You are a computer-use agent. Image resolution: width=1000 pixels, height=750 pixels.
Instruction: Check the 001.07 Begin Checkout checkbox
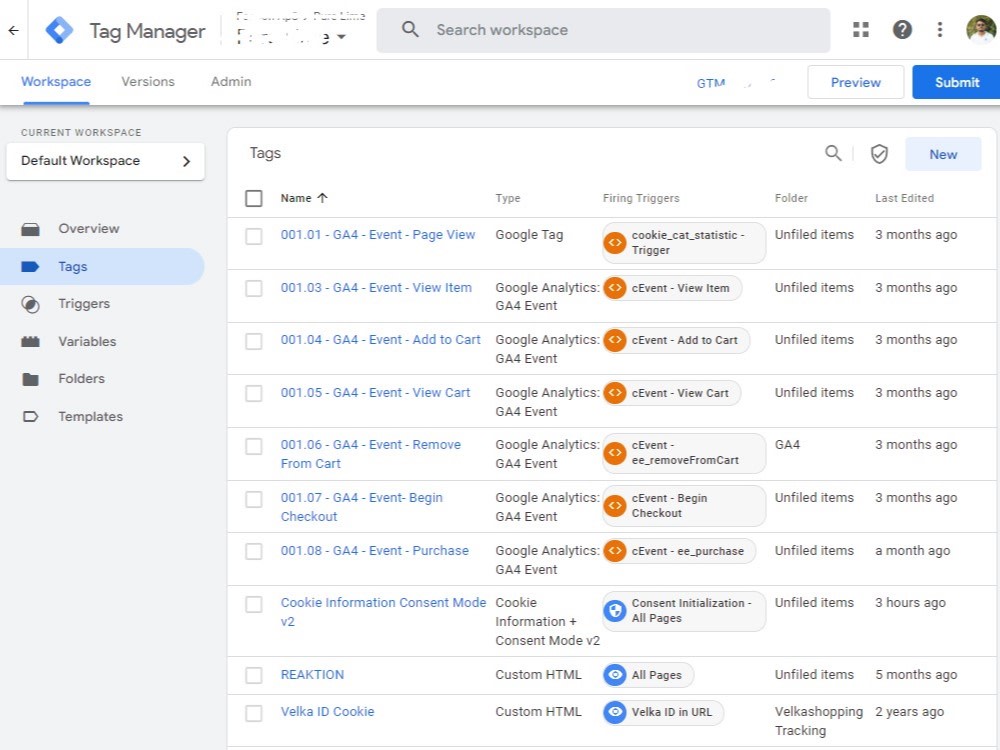254,499
